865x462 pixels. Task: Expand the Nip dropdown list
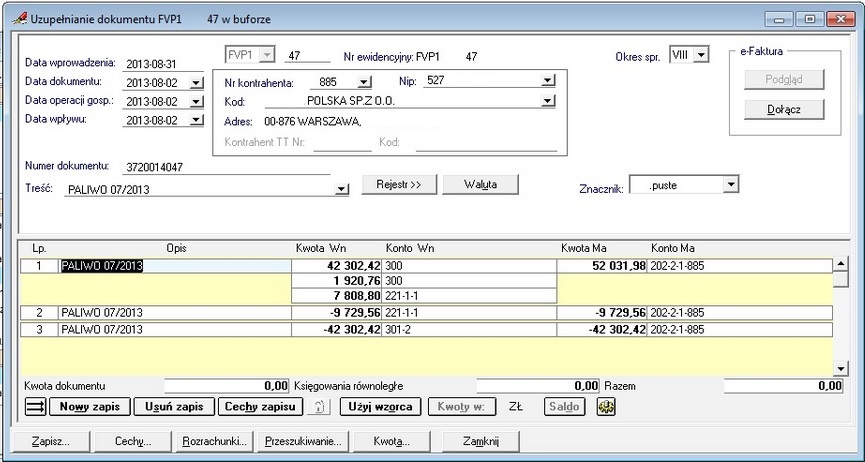(548, 81)
